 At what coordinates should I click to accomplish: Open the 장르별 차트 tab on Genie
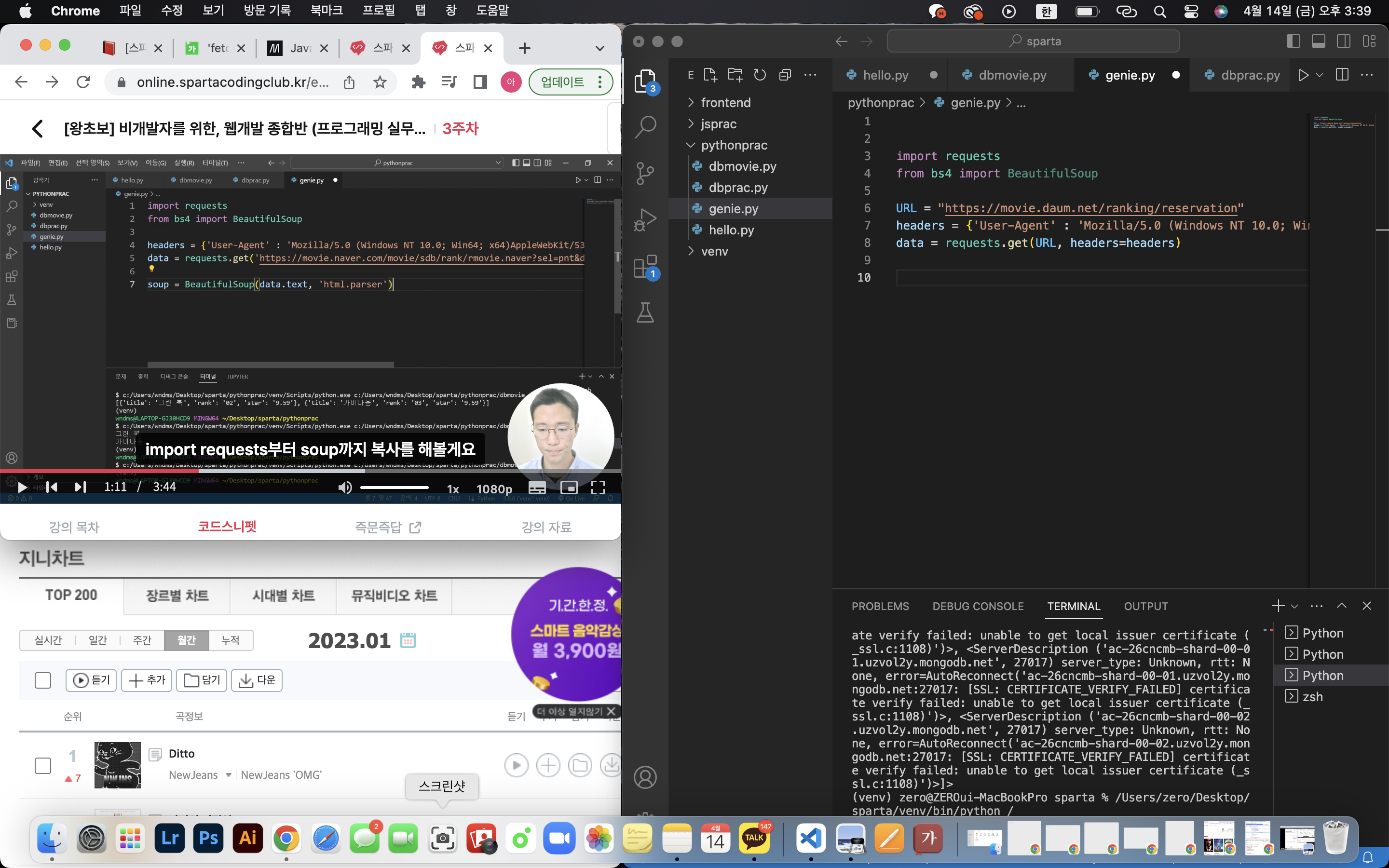coord(177,596)
